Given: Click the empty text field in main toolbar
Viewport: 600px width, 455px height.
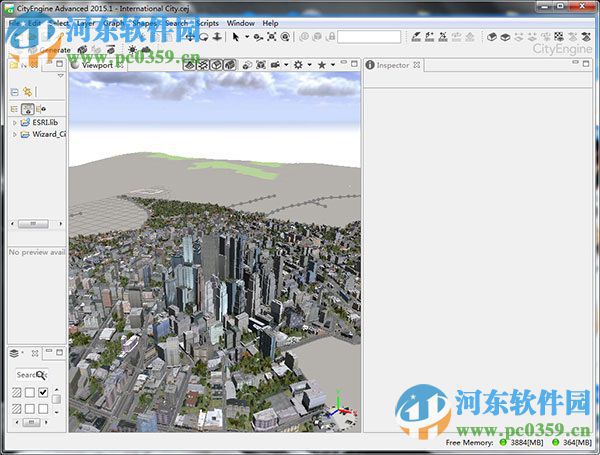Looking at the screenshot, I should (x=369, y=37).
